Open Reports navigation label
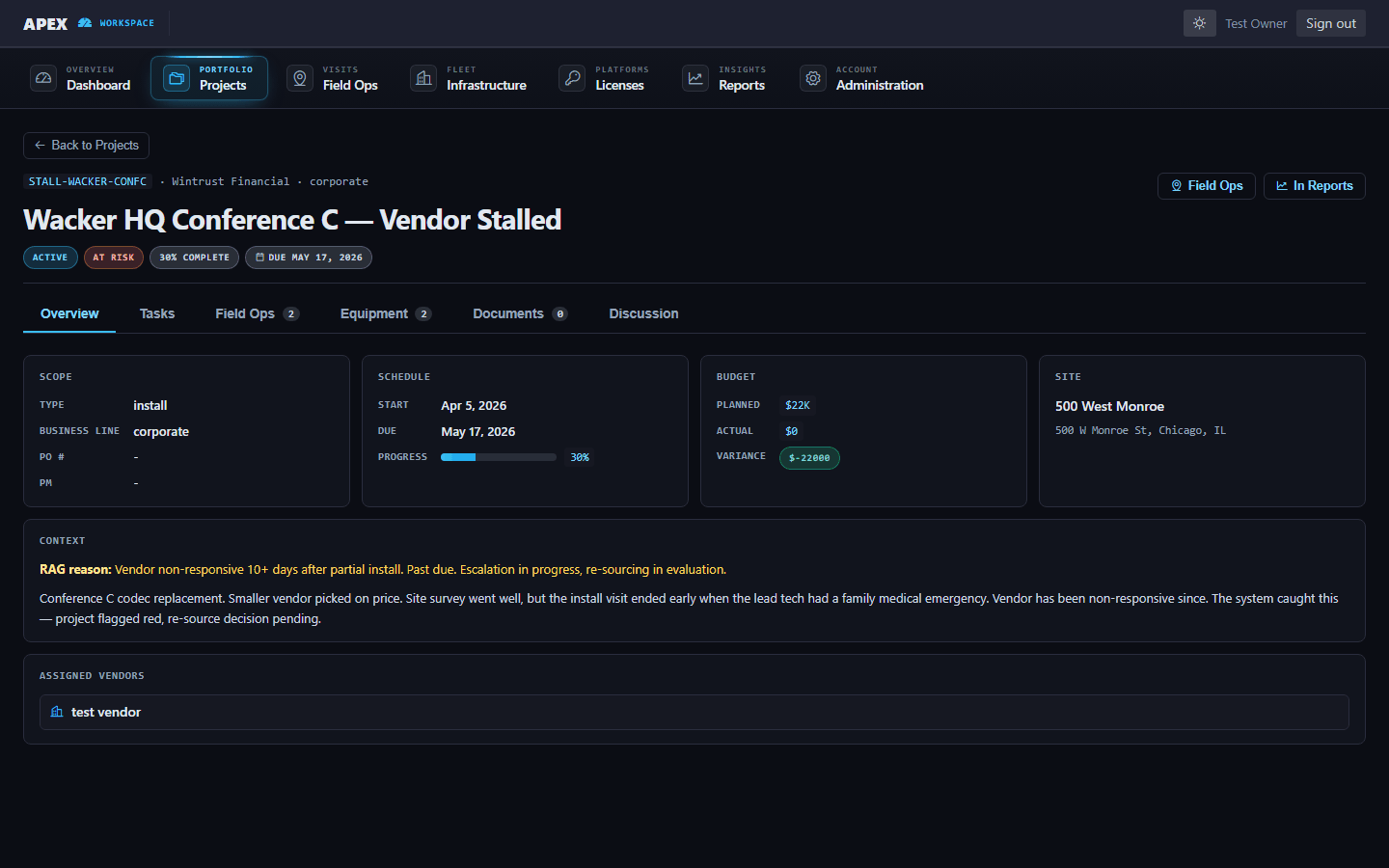This screenshot has height=868, width=1389. (742, 86)
